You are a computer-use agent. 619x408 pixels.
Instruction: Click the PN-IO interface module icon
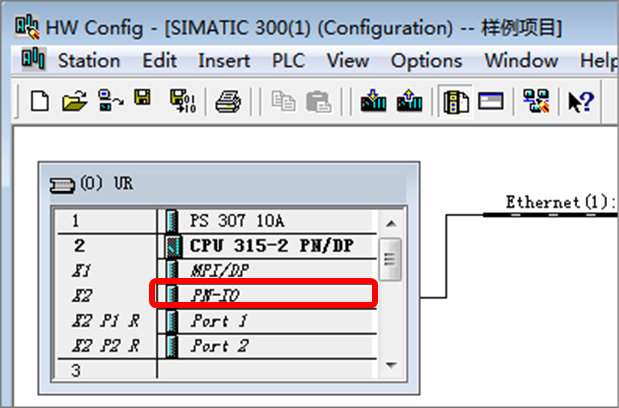coord(172,295)
